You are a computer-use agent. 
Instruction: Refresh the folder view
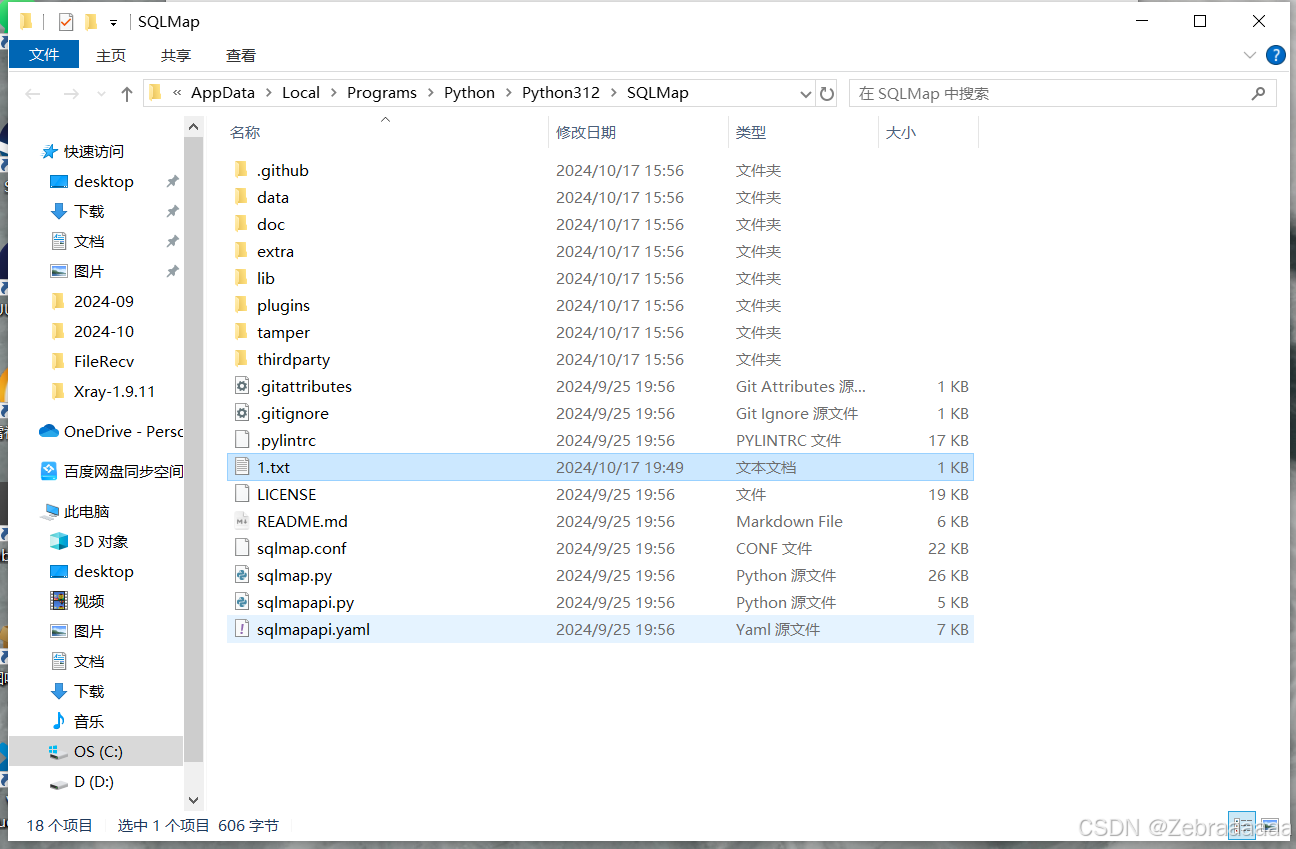point(827,93)
